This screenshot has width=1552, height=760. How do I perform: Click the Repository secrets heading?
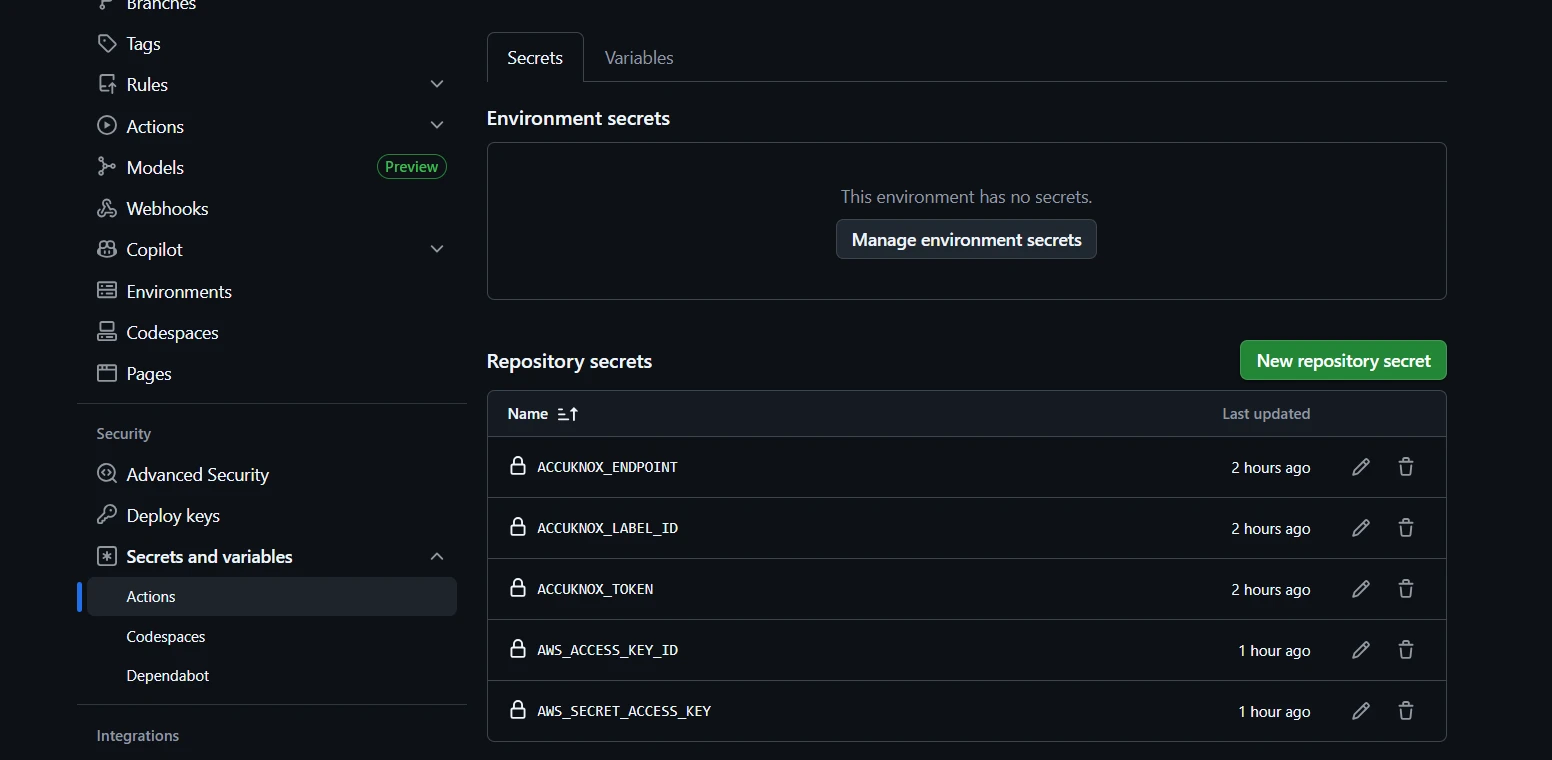(x=569, y=361)
